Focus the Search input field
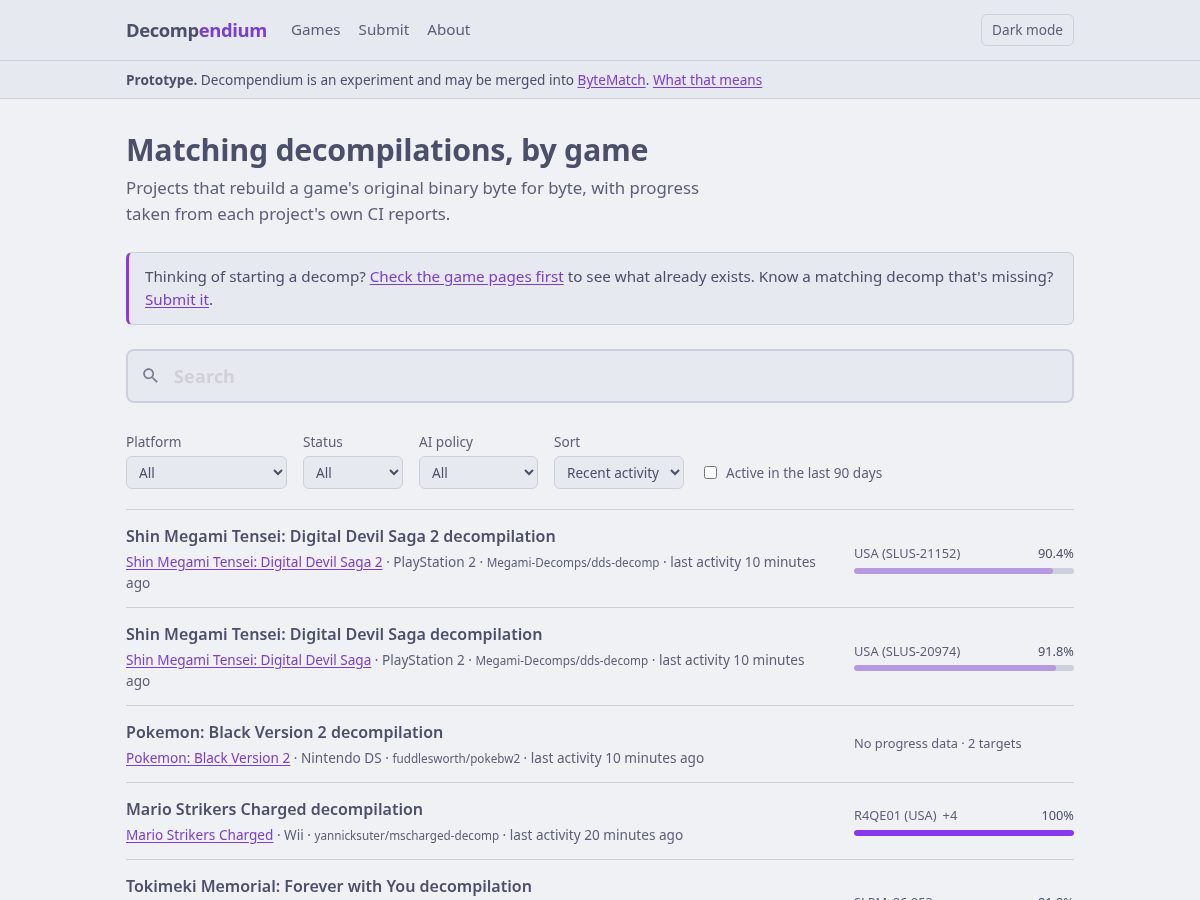This screenshot has height=900, width=1200. coord(600,376)
